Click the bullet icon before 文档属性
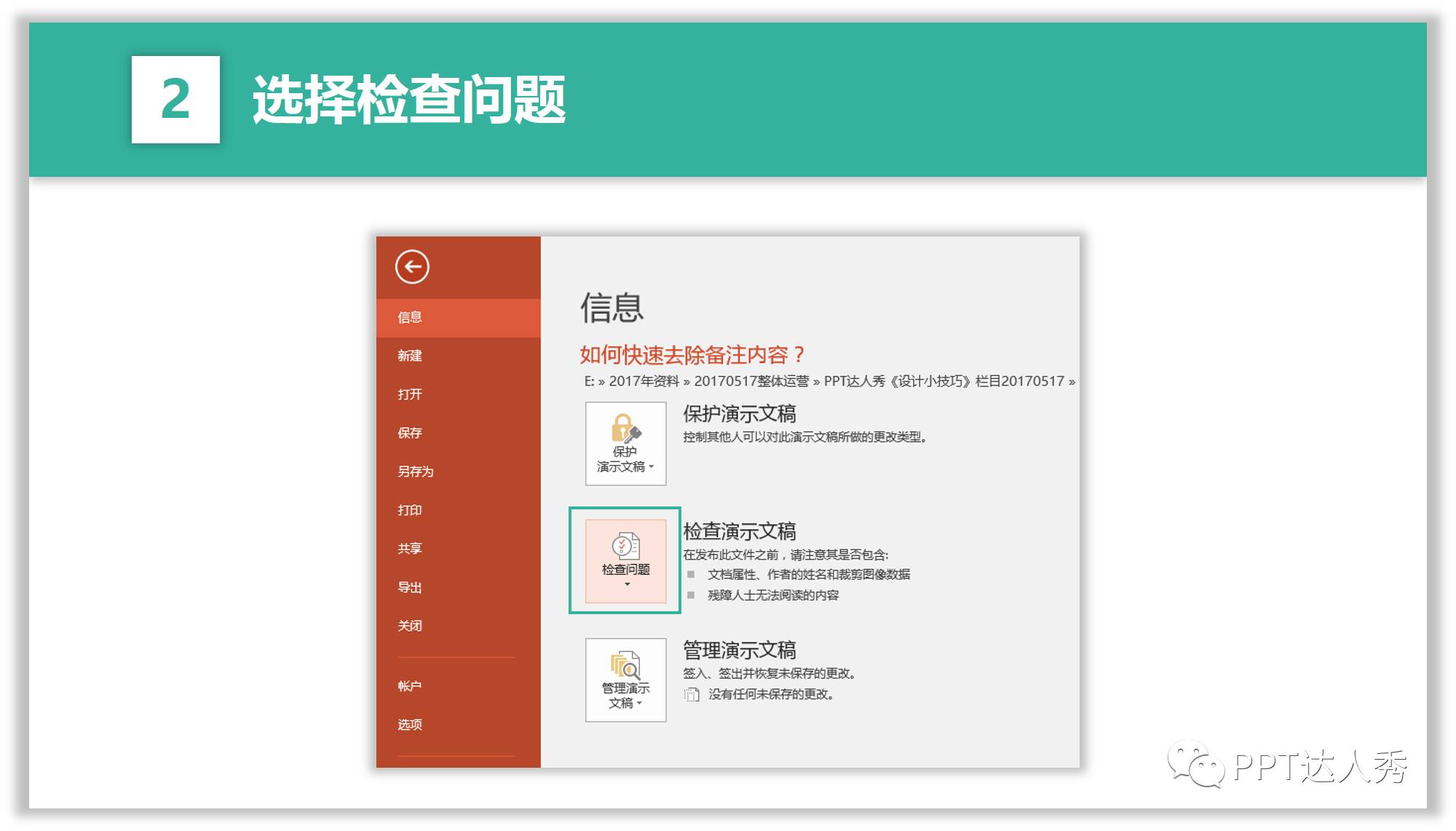 point(690,575)
